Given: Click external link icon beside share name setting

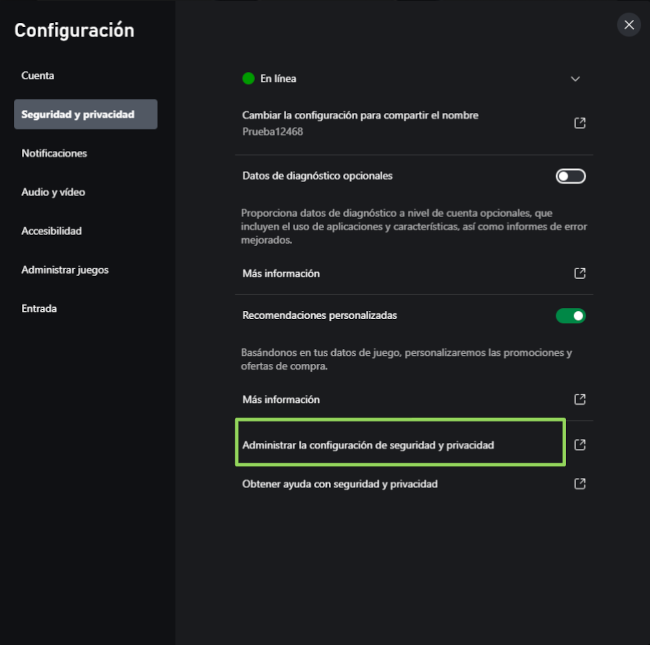Looking at the screenshot, I should 579,123.
